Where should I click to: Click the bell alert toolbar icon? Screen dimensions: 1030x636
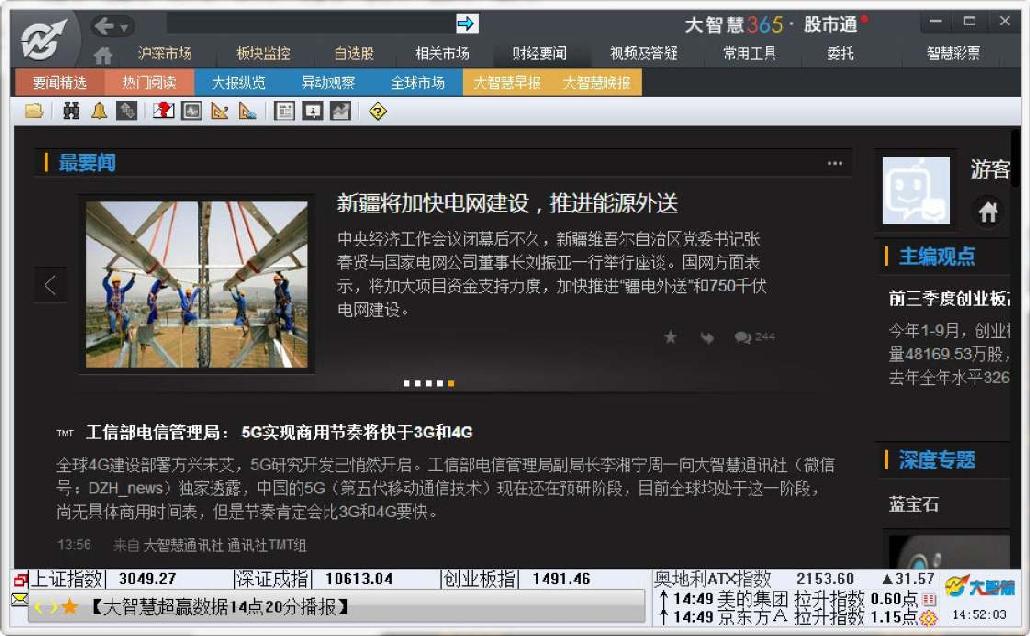(99, 111)
